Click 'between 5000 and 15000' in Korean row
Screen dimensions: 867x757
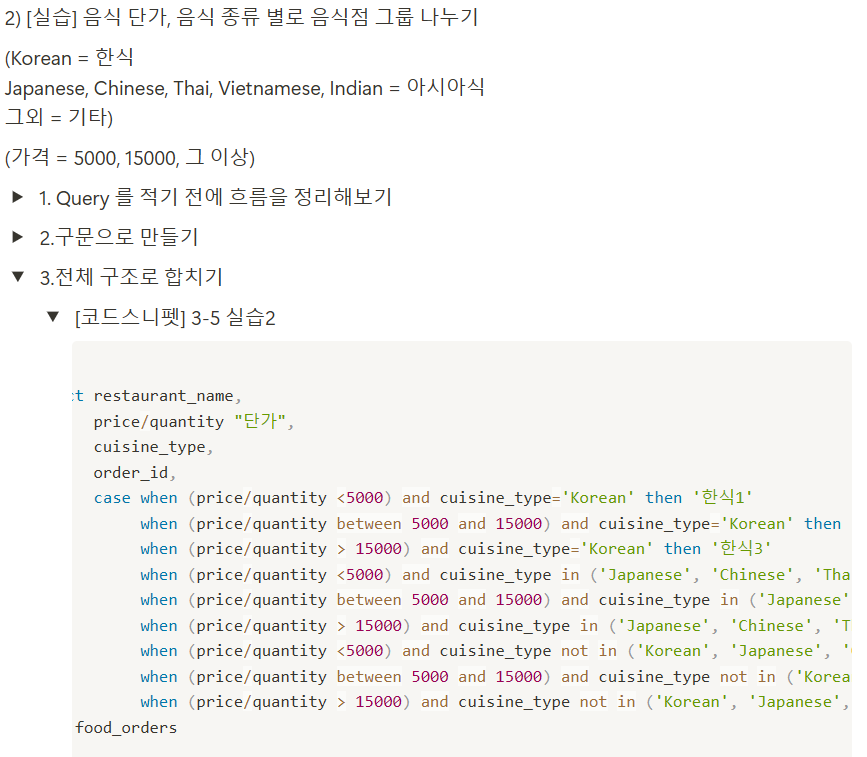pyautogui.click(x=440, y=524)
